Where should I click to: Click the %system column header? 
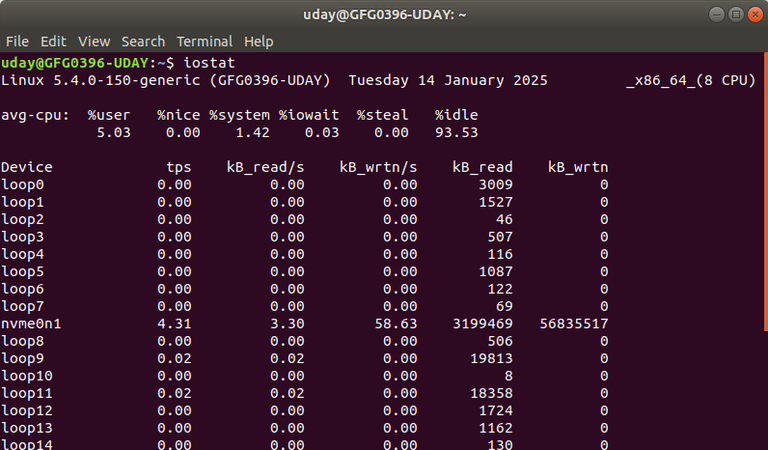239,115
